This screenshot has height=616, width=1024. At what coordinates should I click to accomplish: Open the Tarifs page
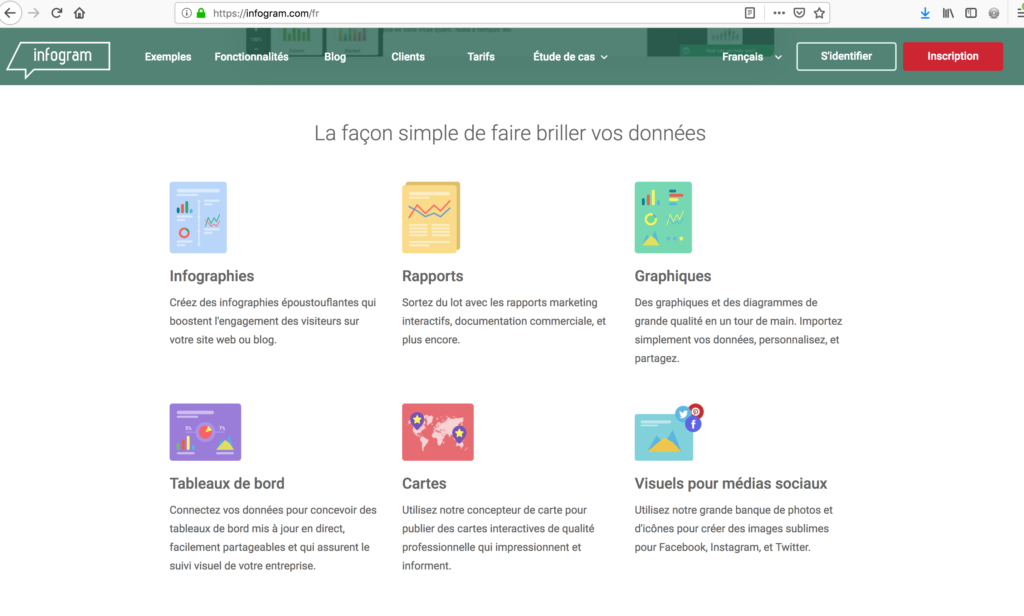coord(480,57)
